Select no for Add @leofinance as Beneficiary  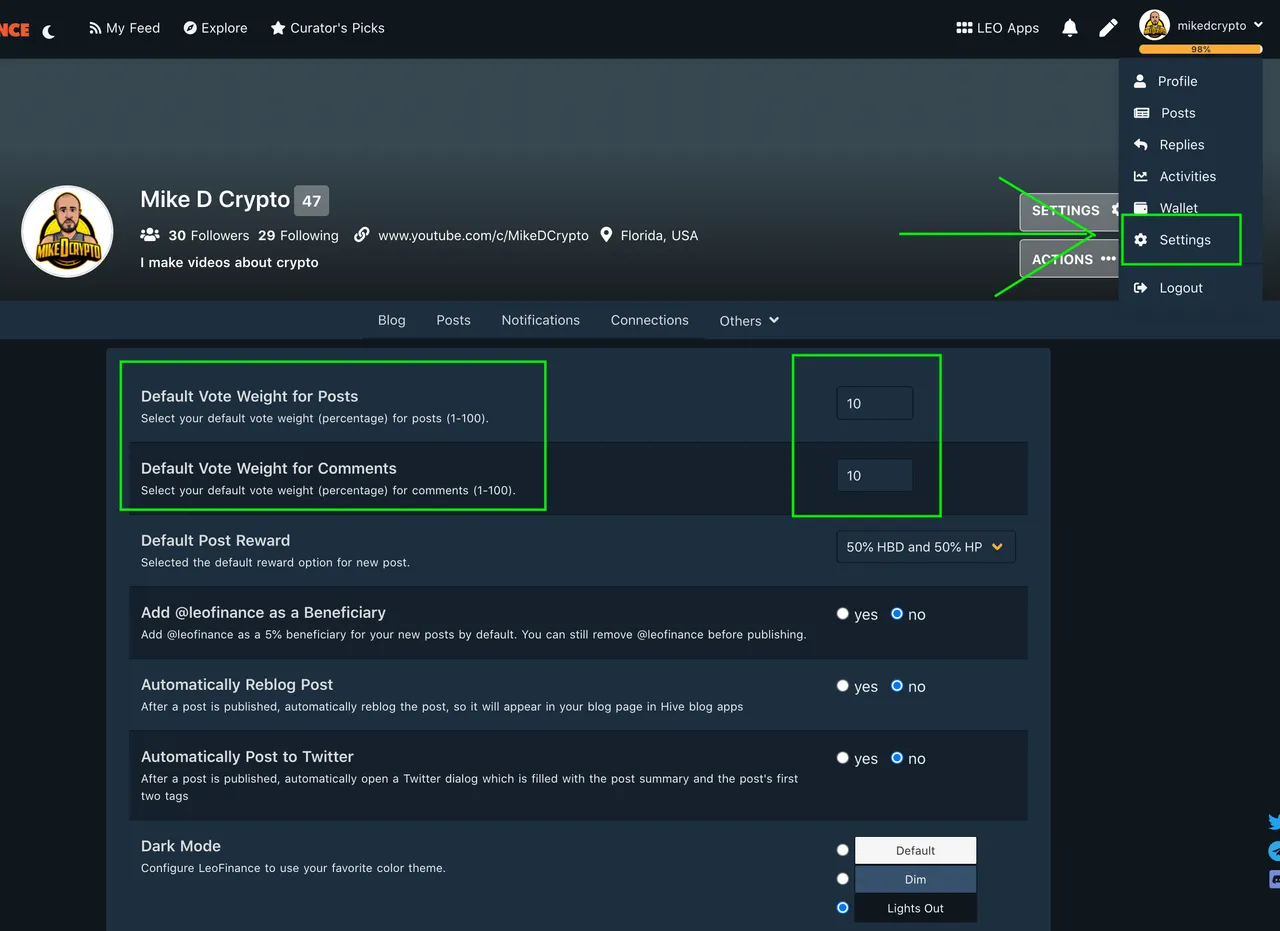click(x=897, y=614)
